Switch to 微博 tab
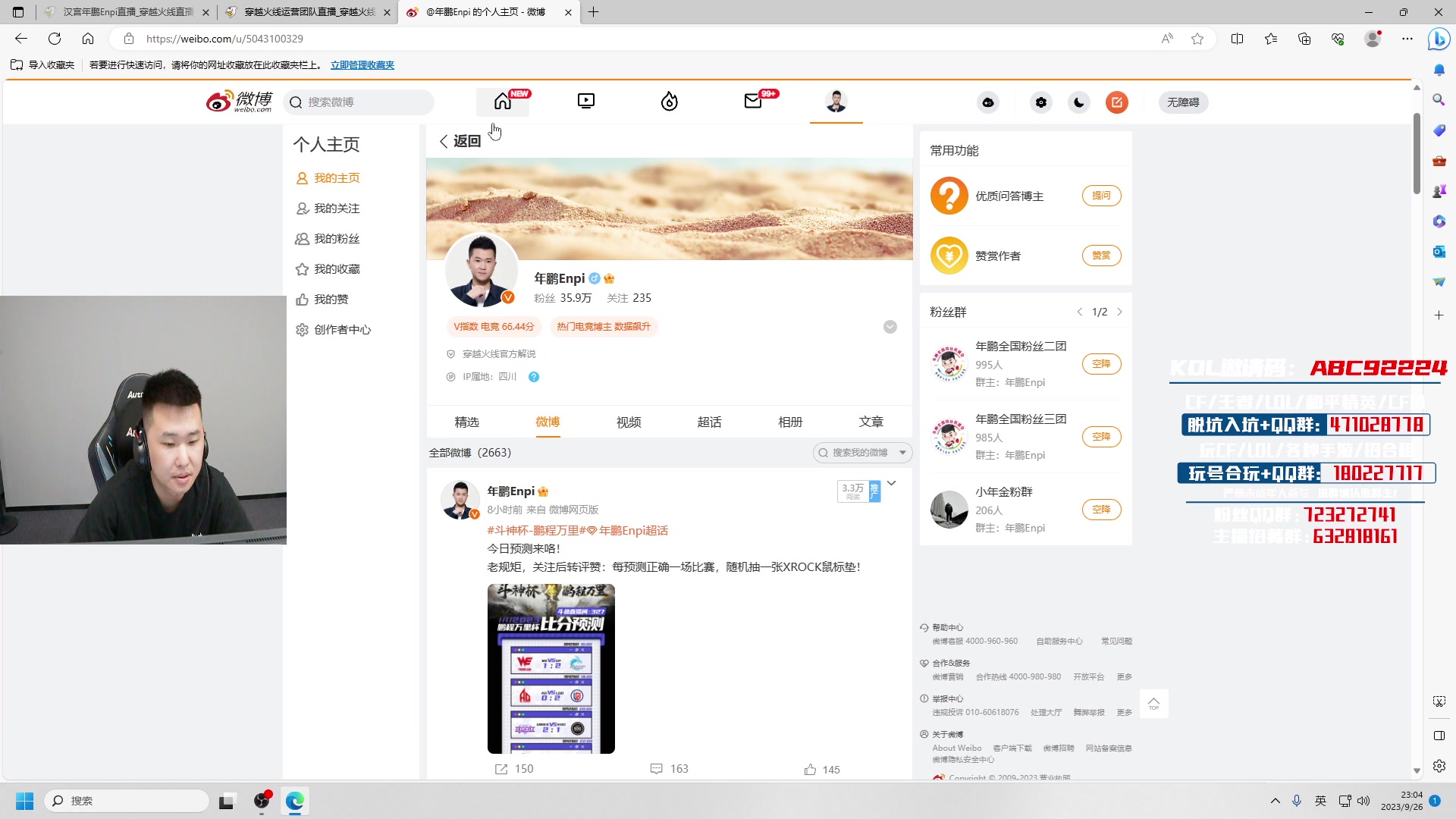 [548, 422]
